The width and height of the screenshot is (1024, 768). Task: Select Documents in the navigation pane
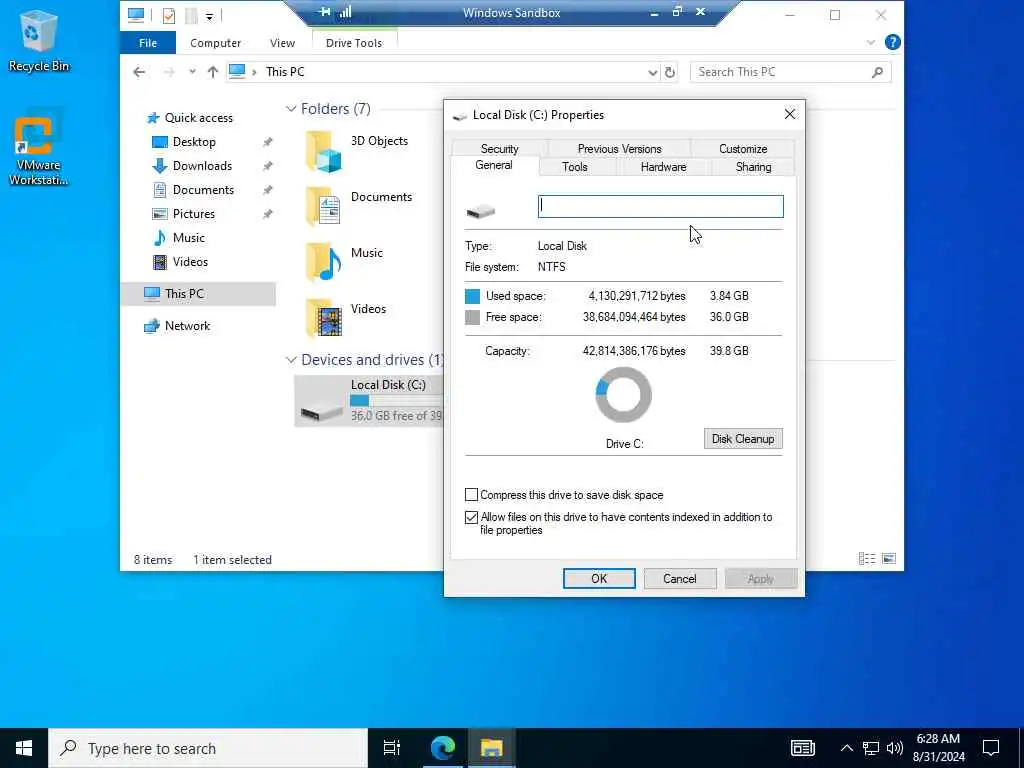tap(202, 190)
